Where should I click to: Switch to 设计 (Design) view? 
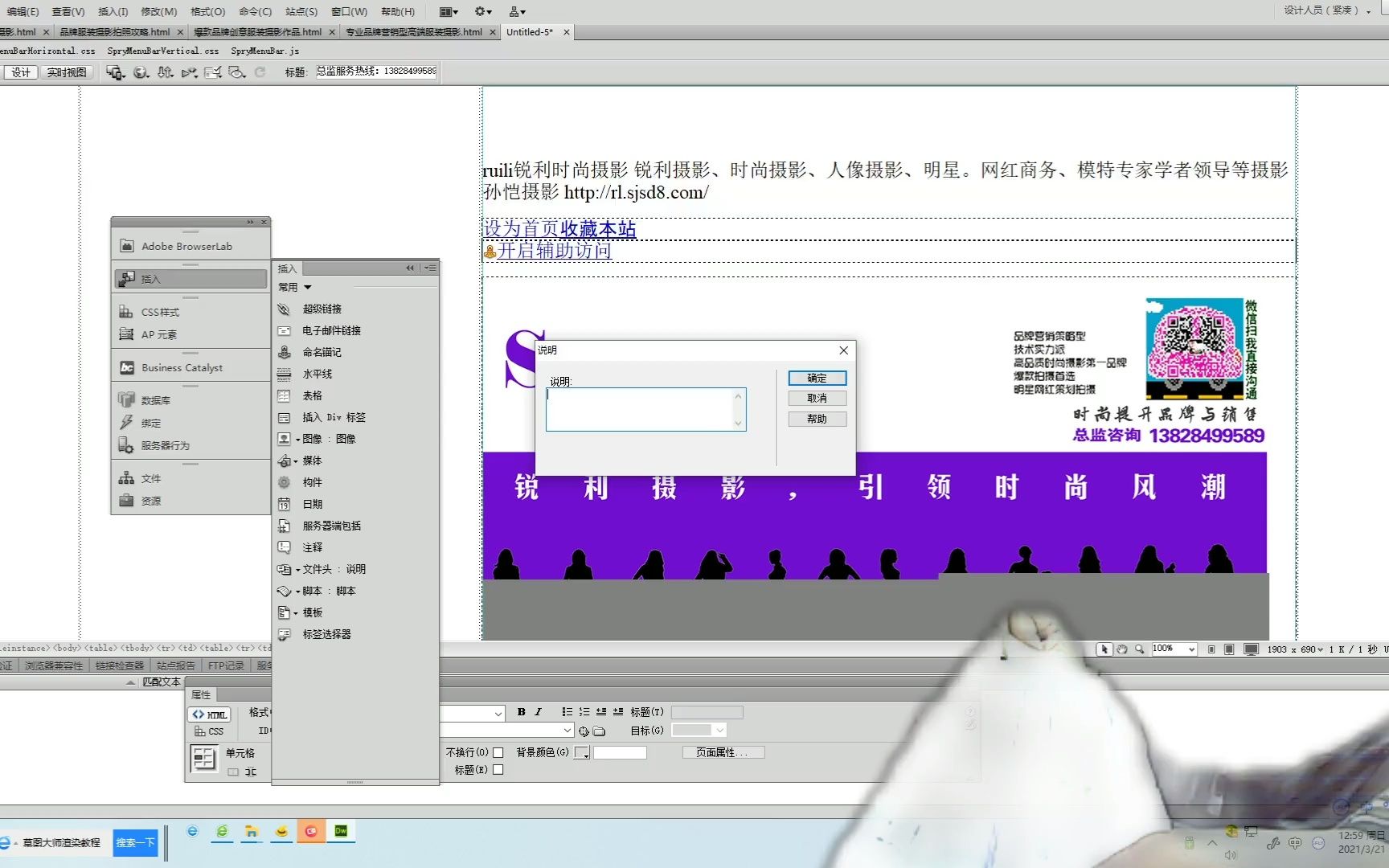pyautogui.click(x=21, y=72)
